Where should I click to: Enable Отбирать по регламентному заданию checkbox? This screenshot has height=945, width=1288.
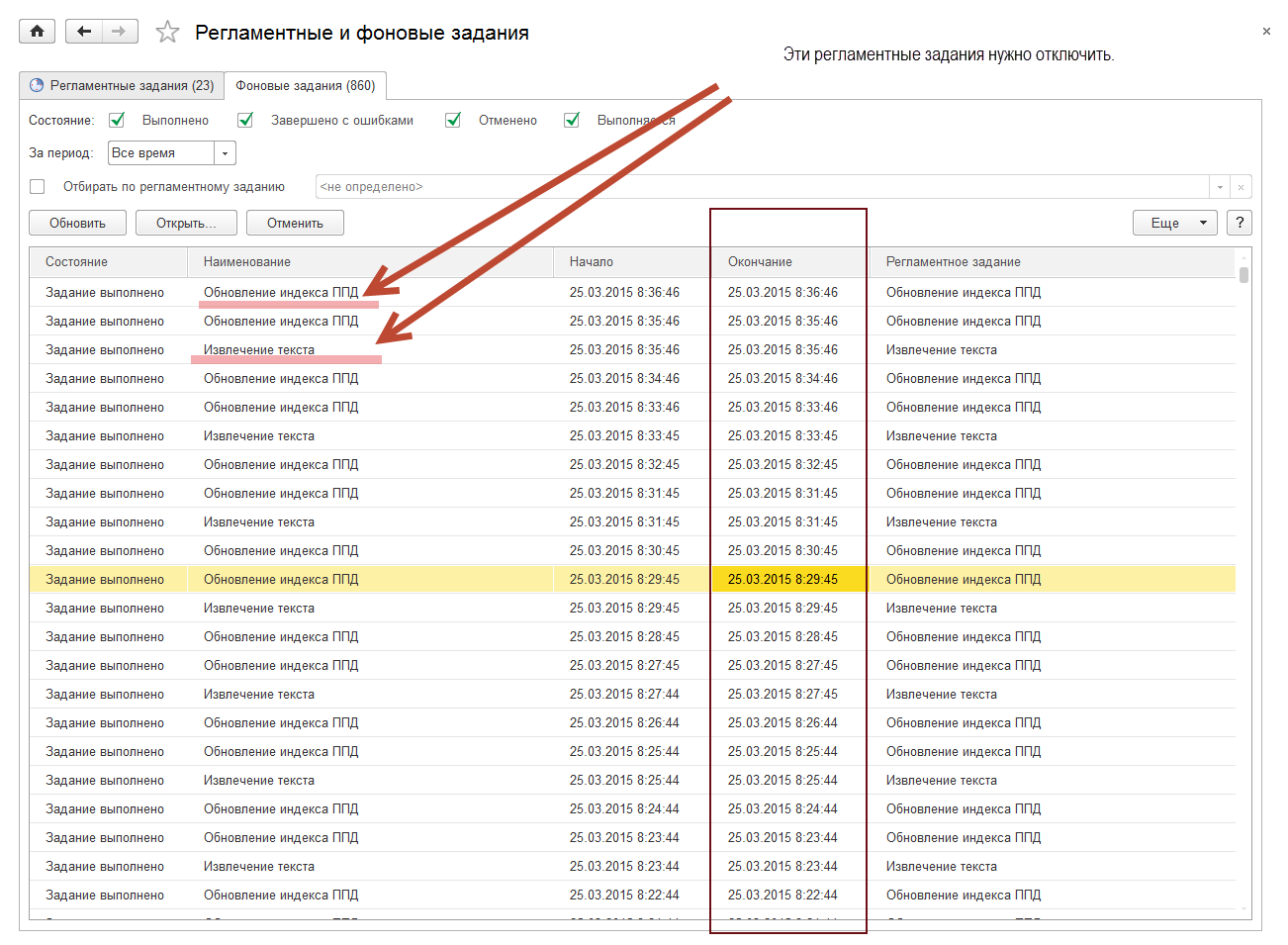38,186
